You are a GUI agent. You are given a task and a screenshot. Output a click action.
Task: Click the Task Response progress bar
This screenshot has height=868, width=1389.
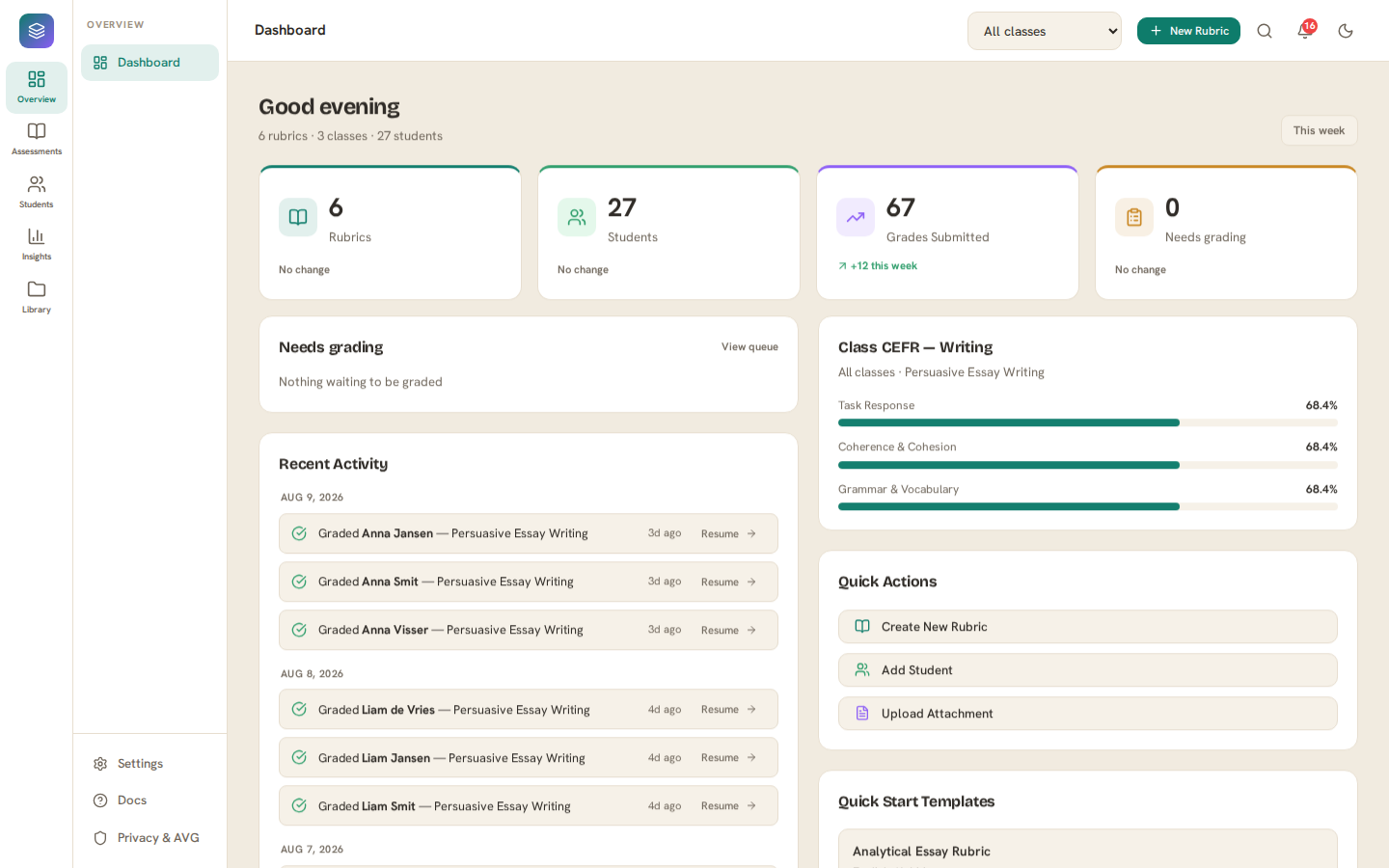(x=1088, y=422)
